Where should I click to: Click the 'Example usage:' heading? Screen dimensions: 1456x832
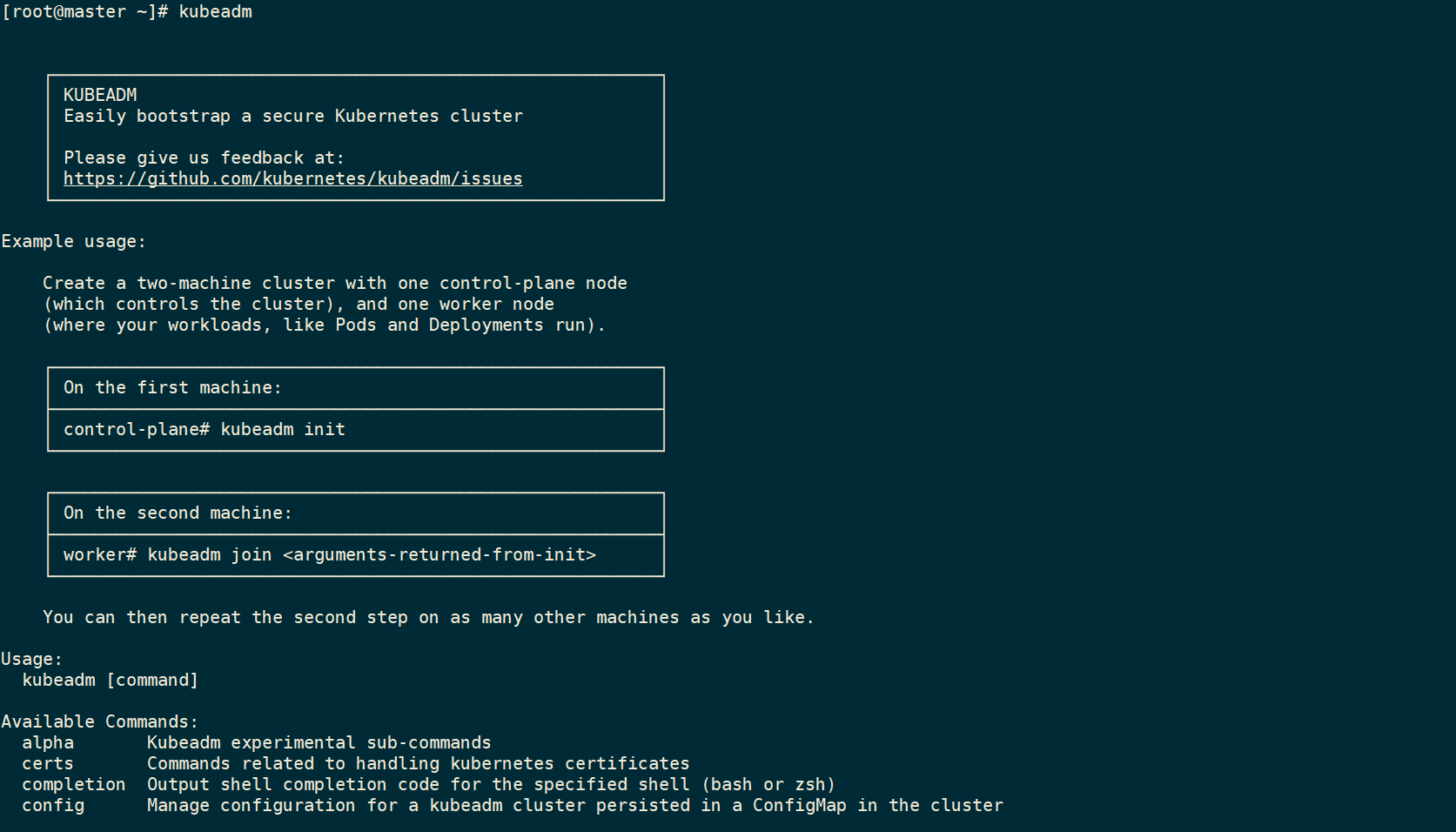(x=74, y=241)
